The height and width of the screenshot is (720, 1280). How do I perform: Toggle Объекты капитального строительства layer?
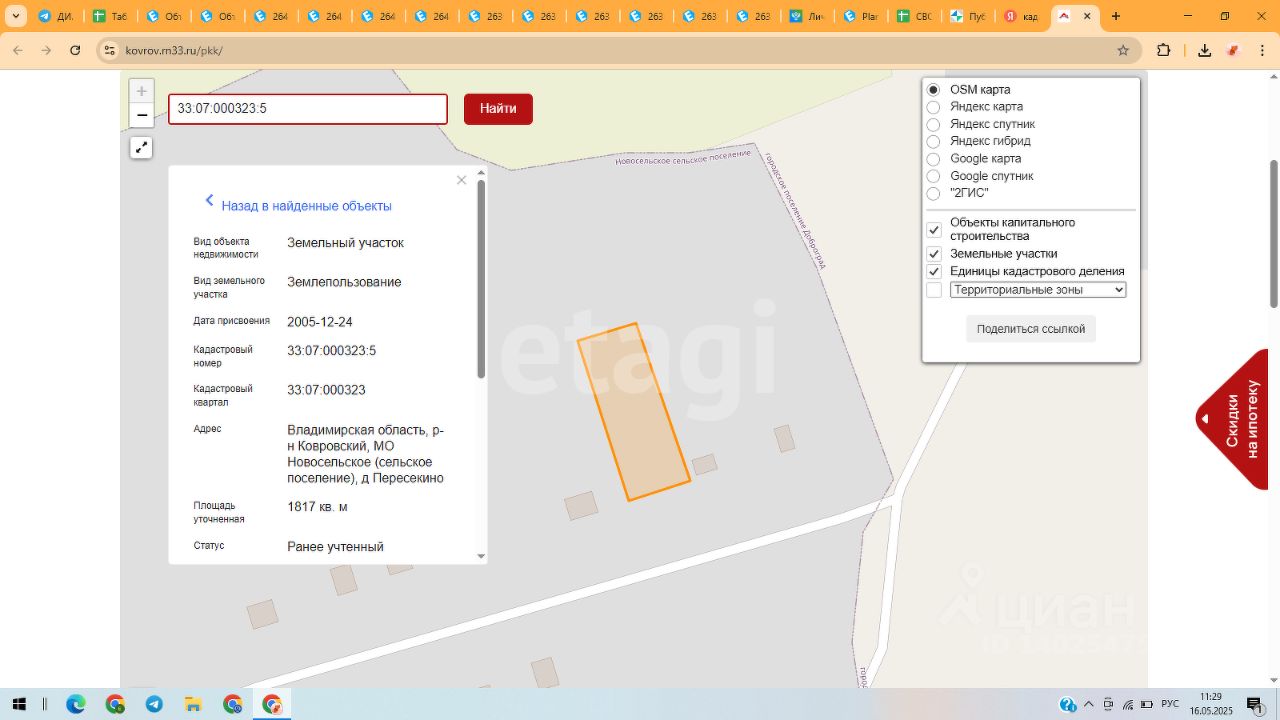click(934, 230)
